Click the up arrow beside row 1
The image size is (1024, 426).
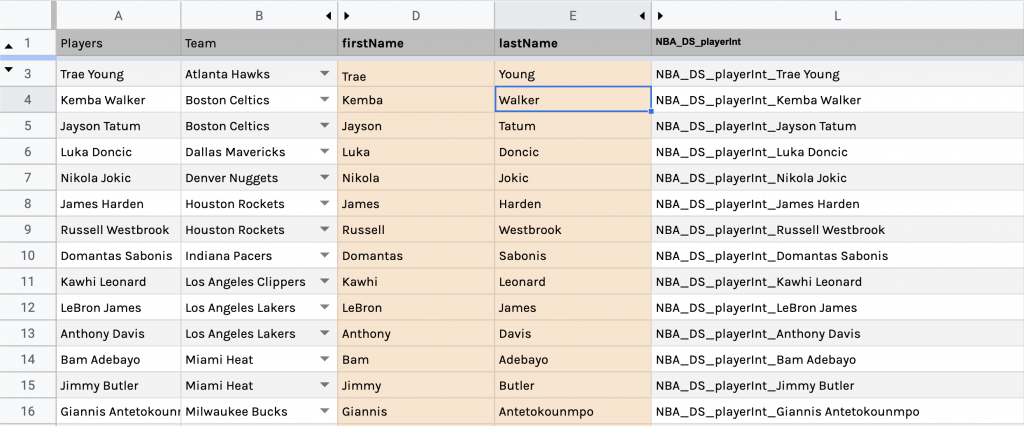[10, 45]
